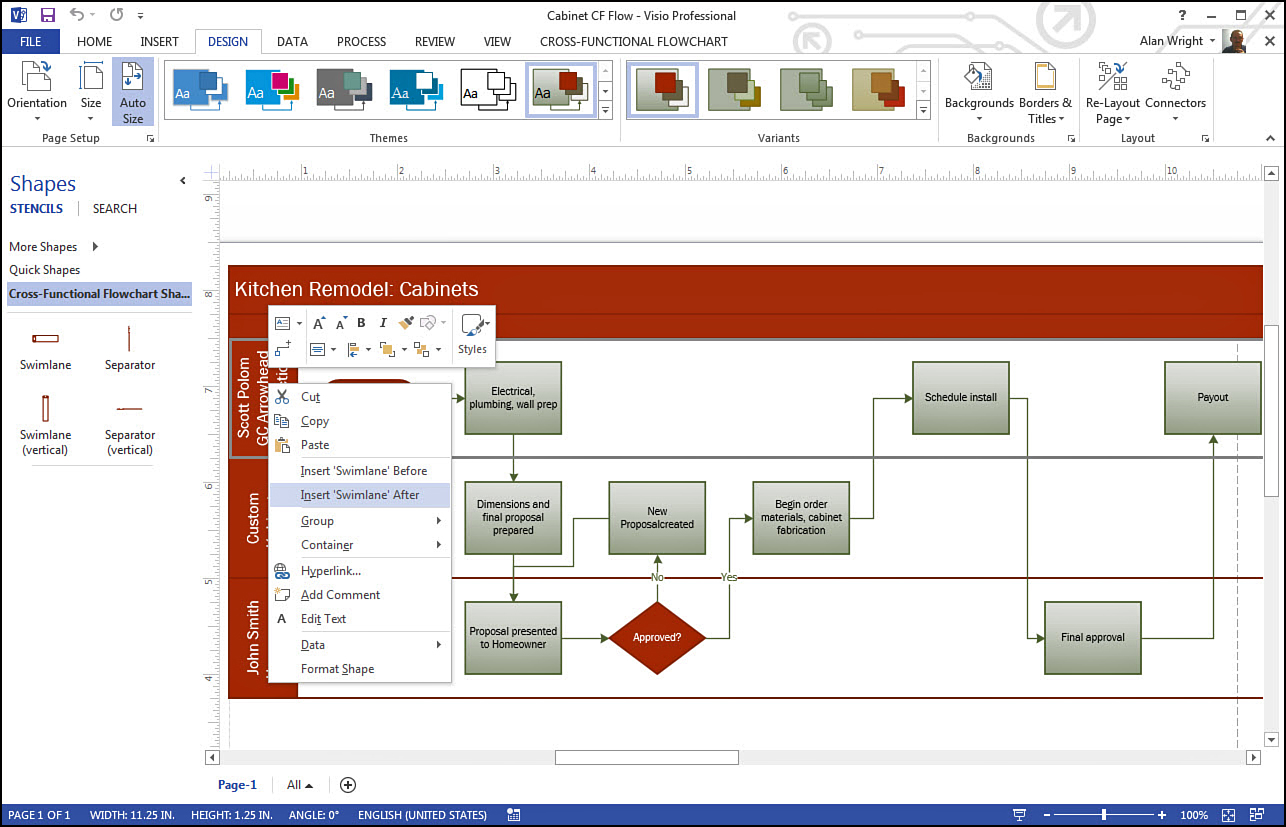Select the Separator stencil shape
This screenshot has height=827, width=1286.
coord(130,348)
